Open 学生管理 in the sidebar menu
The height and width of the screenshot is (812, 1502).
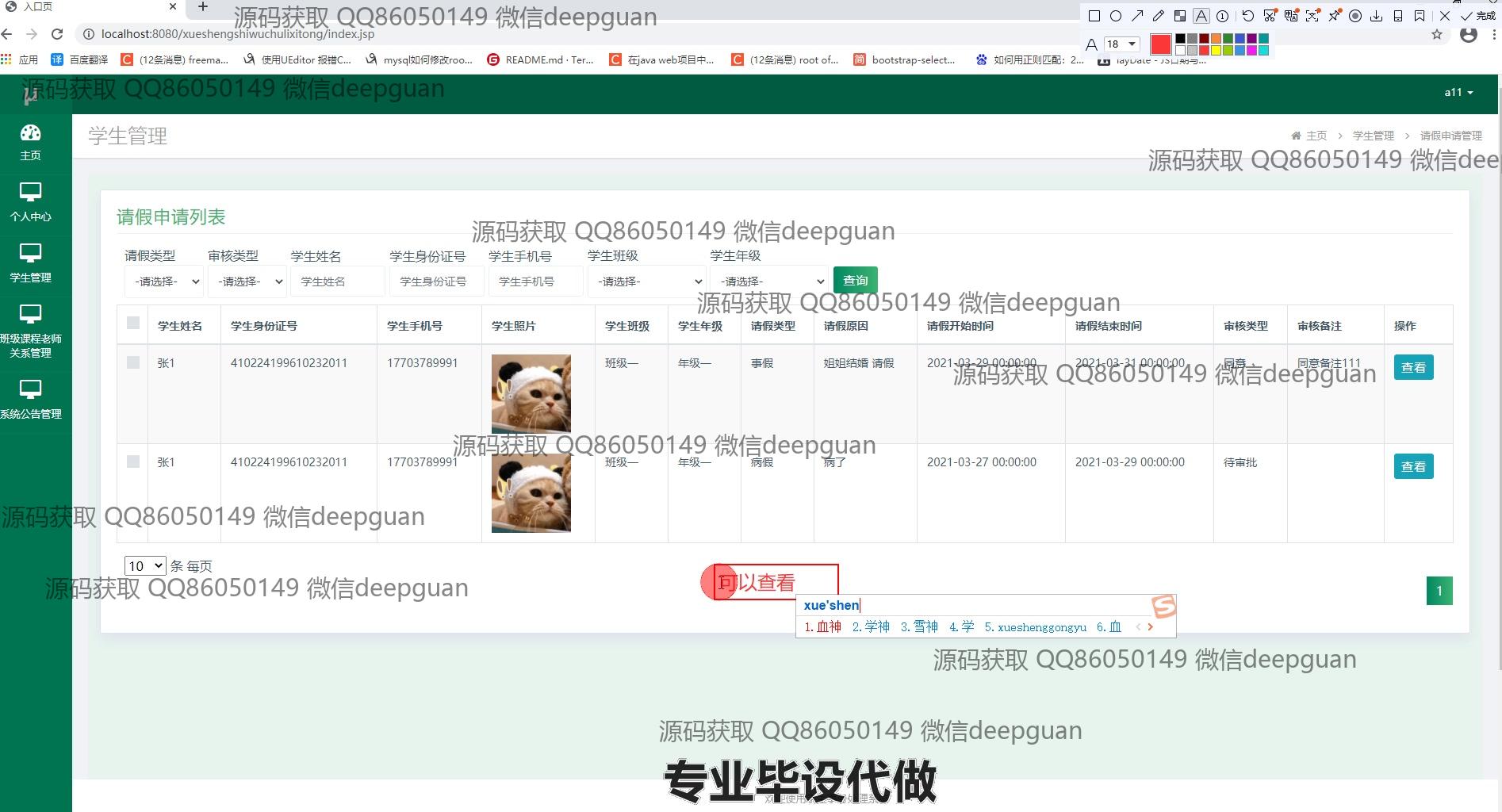(x=30, y=263)
